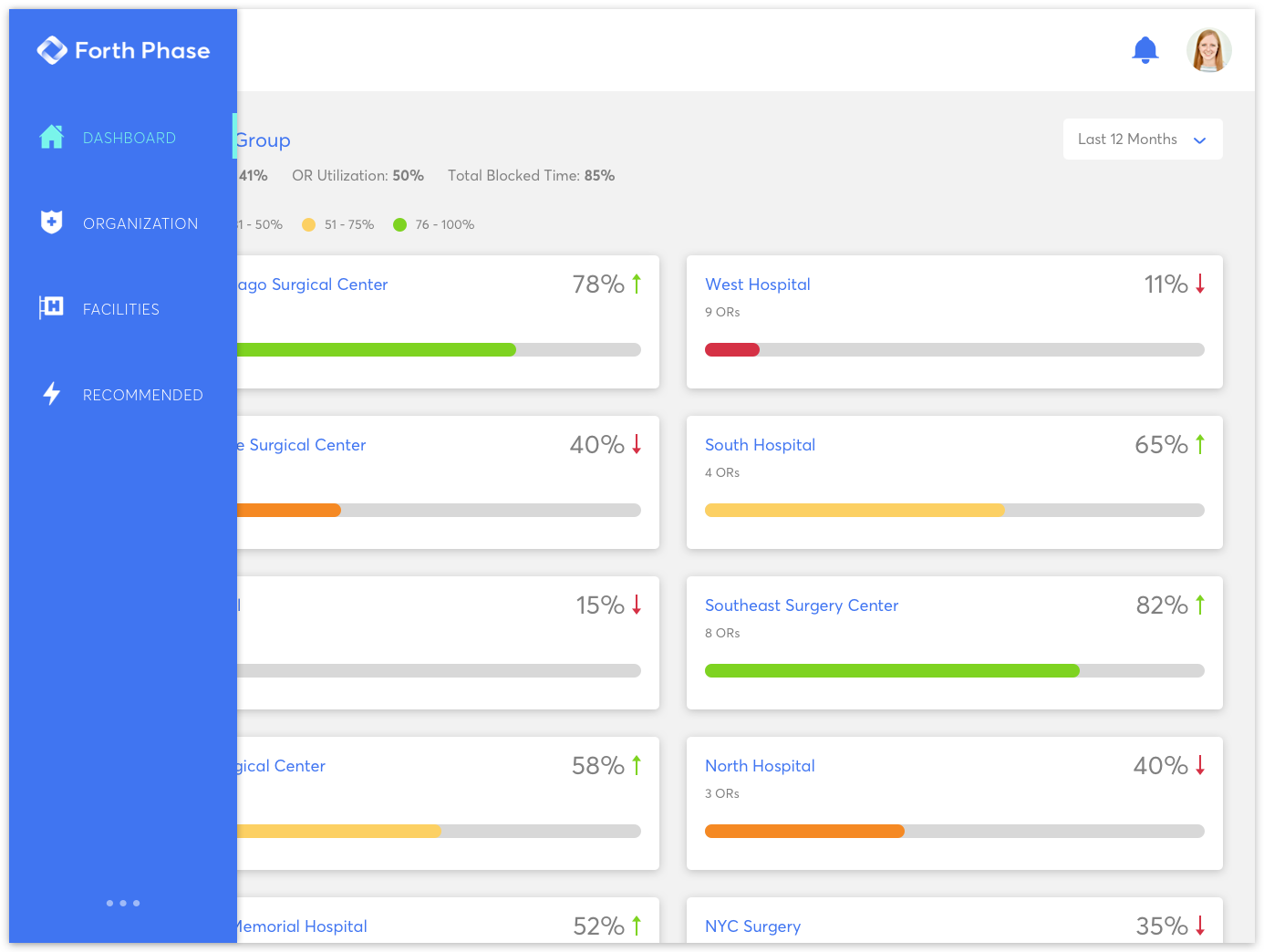Screen dimensions: 1264x952
Task: Open the Memorial Hospital link
Action: [x=302, y=926]
